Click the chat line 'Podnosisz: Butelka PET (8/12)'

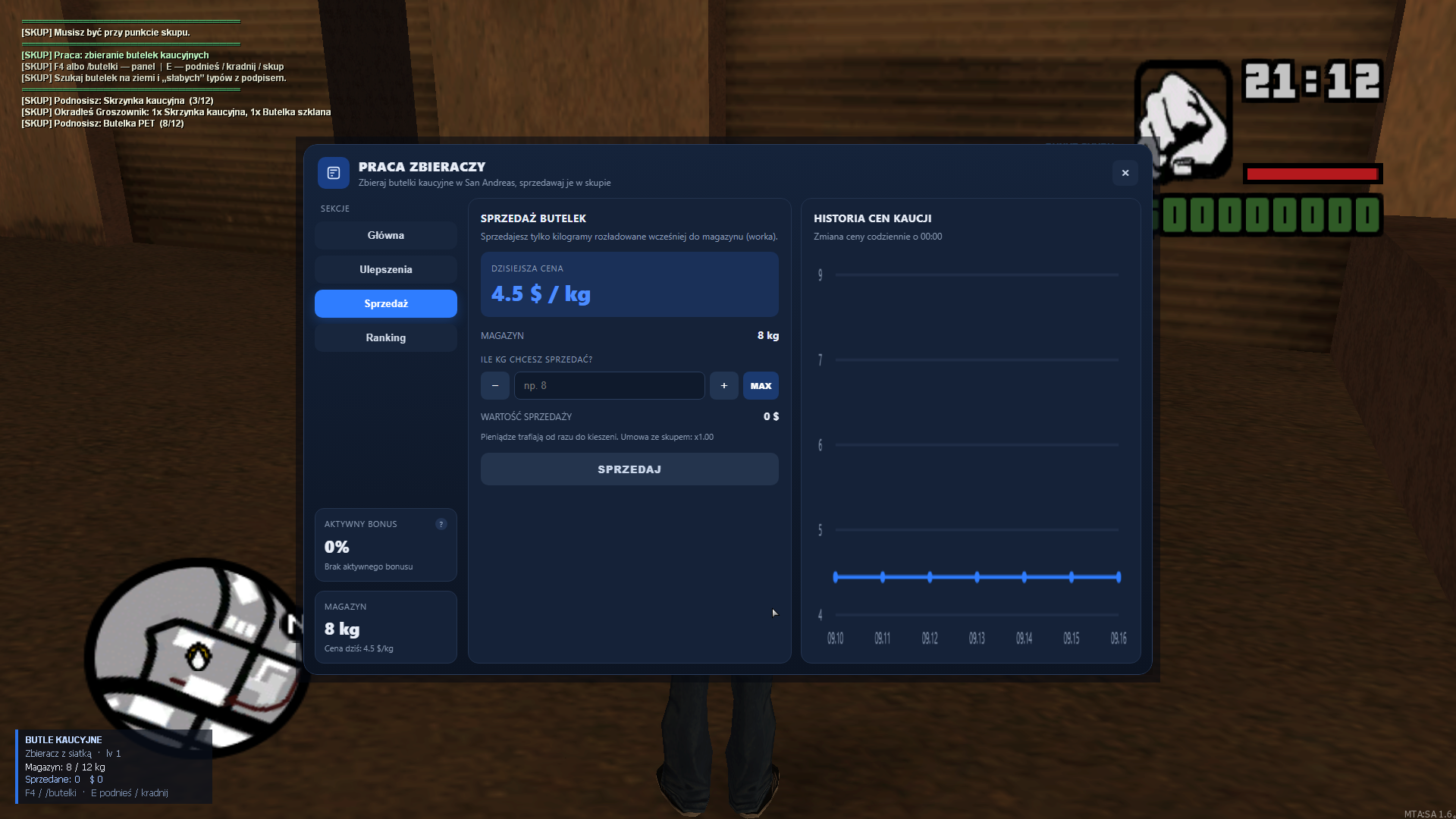[102, 123]
